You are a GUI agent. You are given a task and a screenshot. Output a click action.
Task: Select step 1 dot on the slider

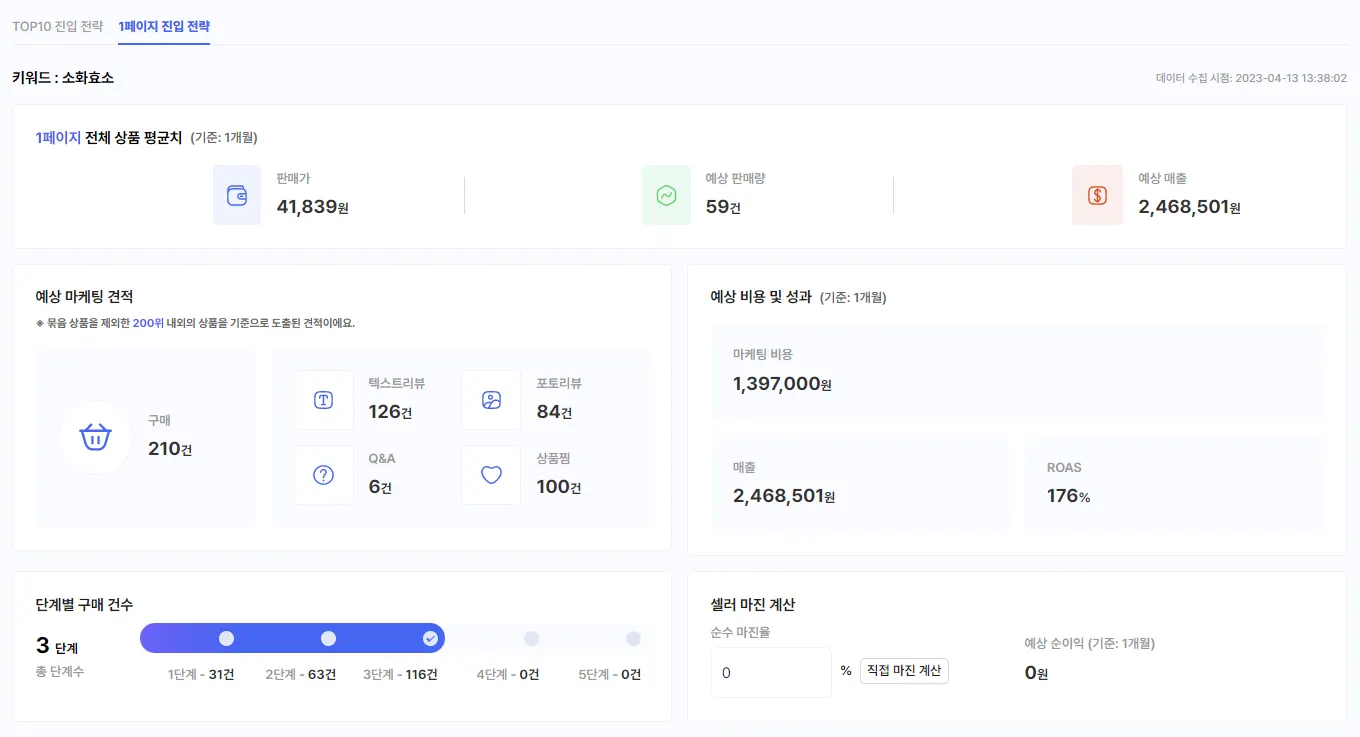coord(227,638)
